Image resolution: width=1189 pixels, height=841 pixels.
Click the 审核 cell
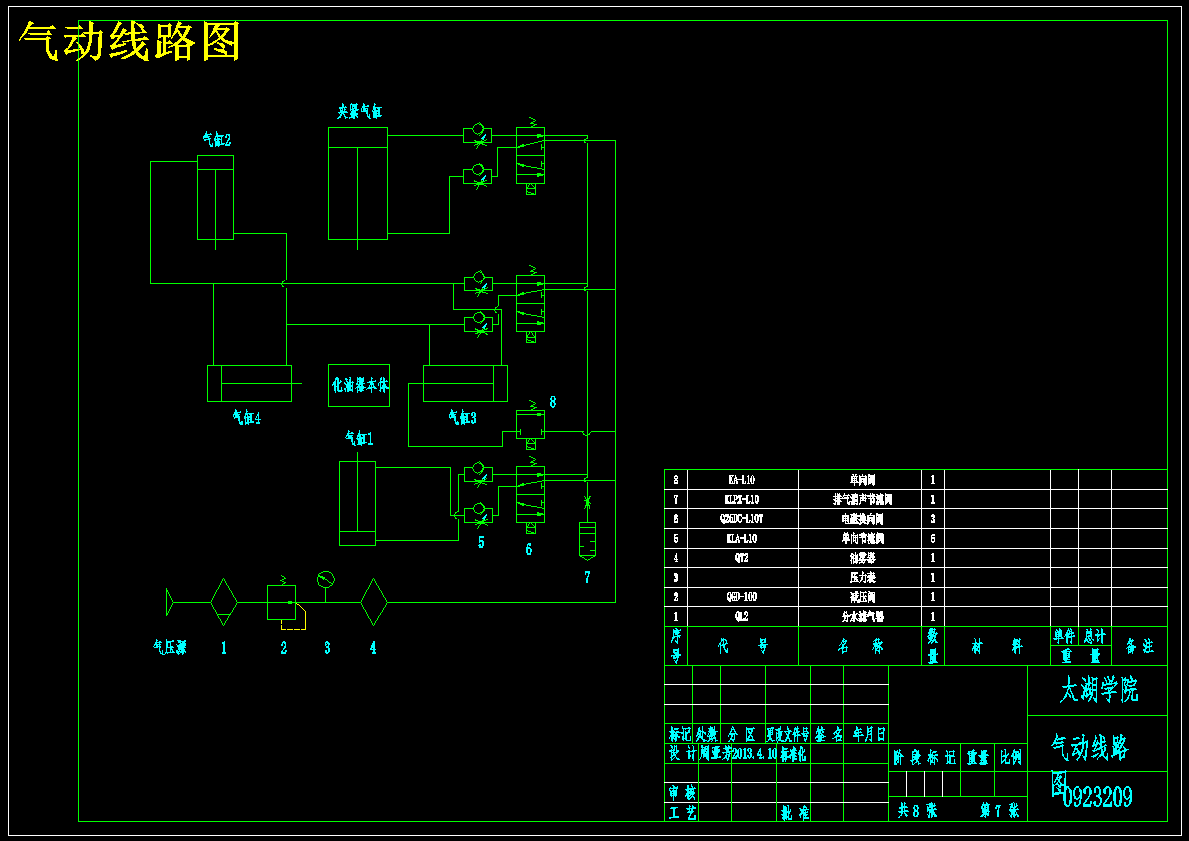click(681, 792)
